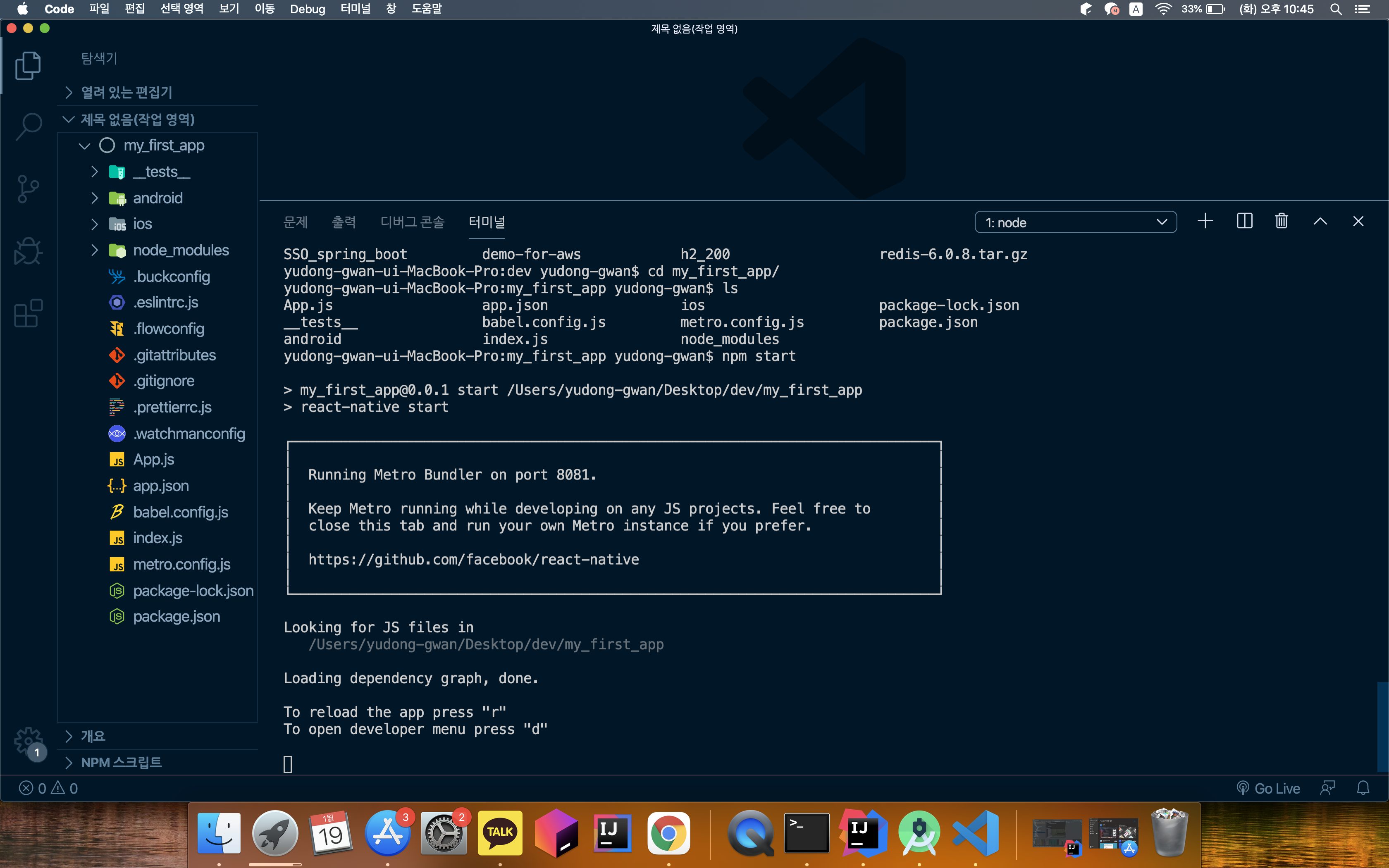Open the github.com/facebook/react-native link
The image size is (1389, 868).
pyautogui.click(x=473, y=559)
